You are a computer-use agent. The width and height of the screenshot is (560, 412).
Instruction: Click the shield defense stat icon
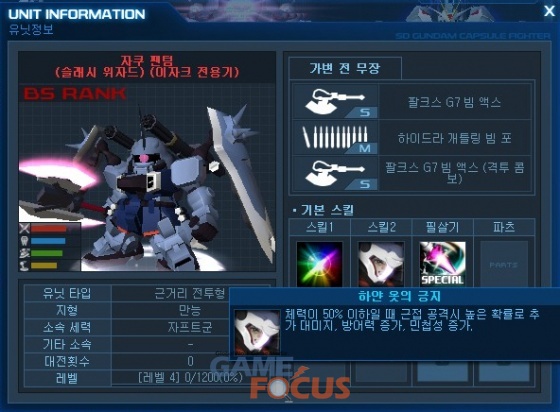click(x=24, y=241)
